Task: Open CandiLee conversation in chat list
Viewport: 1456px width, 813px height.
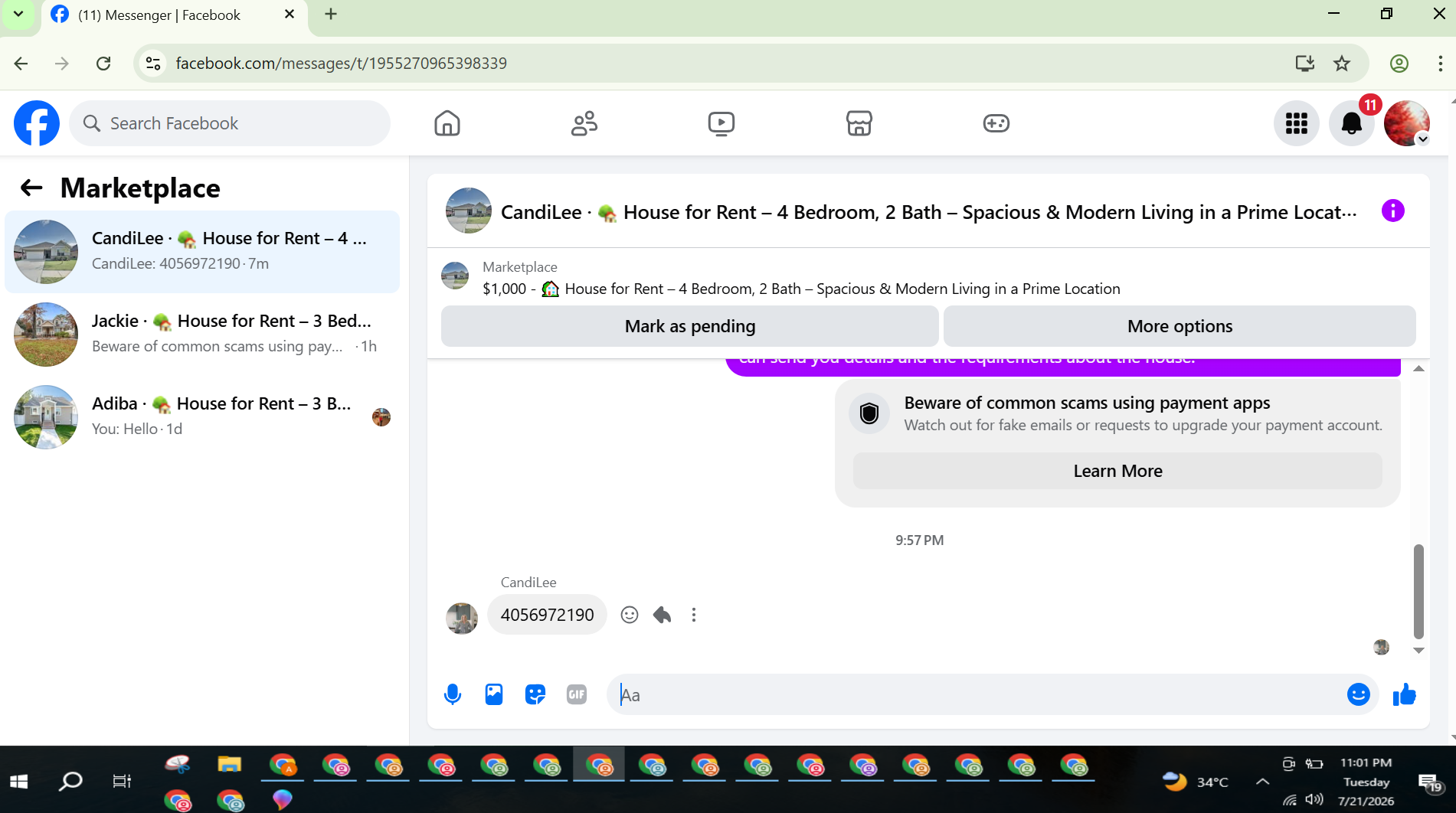Action: tap(202, 252)
